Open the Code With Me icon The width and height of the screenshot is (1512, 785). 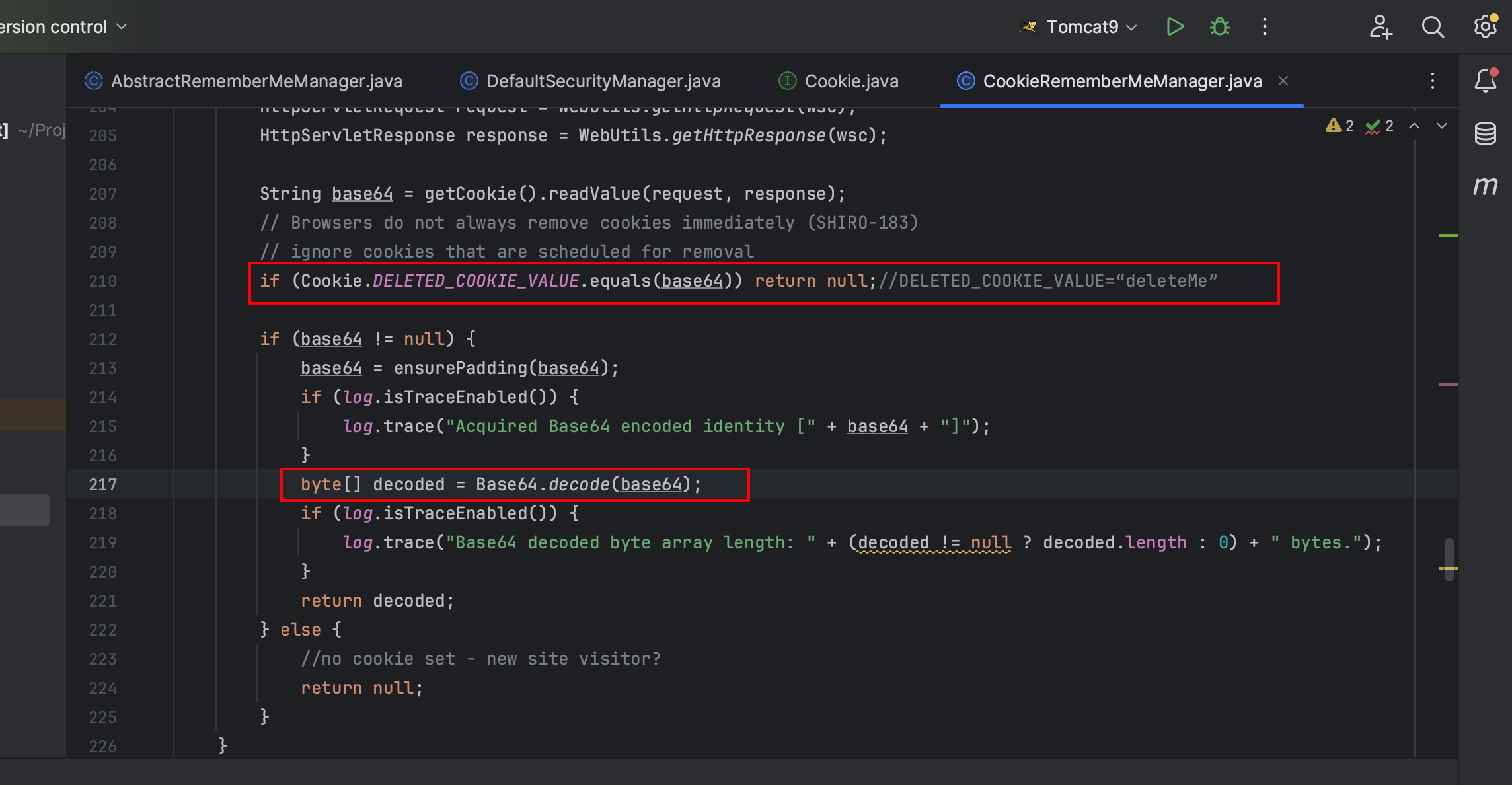1380,27
